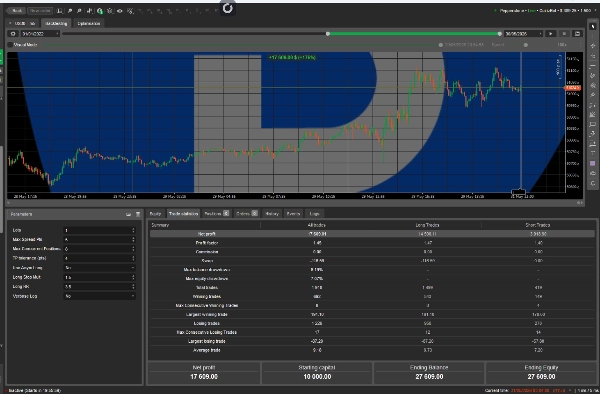Click the Back button in toolbar
This screenshot has height=394, width=600.
15,11
